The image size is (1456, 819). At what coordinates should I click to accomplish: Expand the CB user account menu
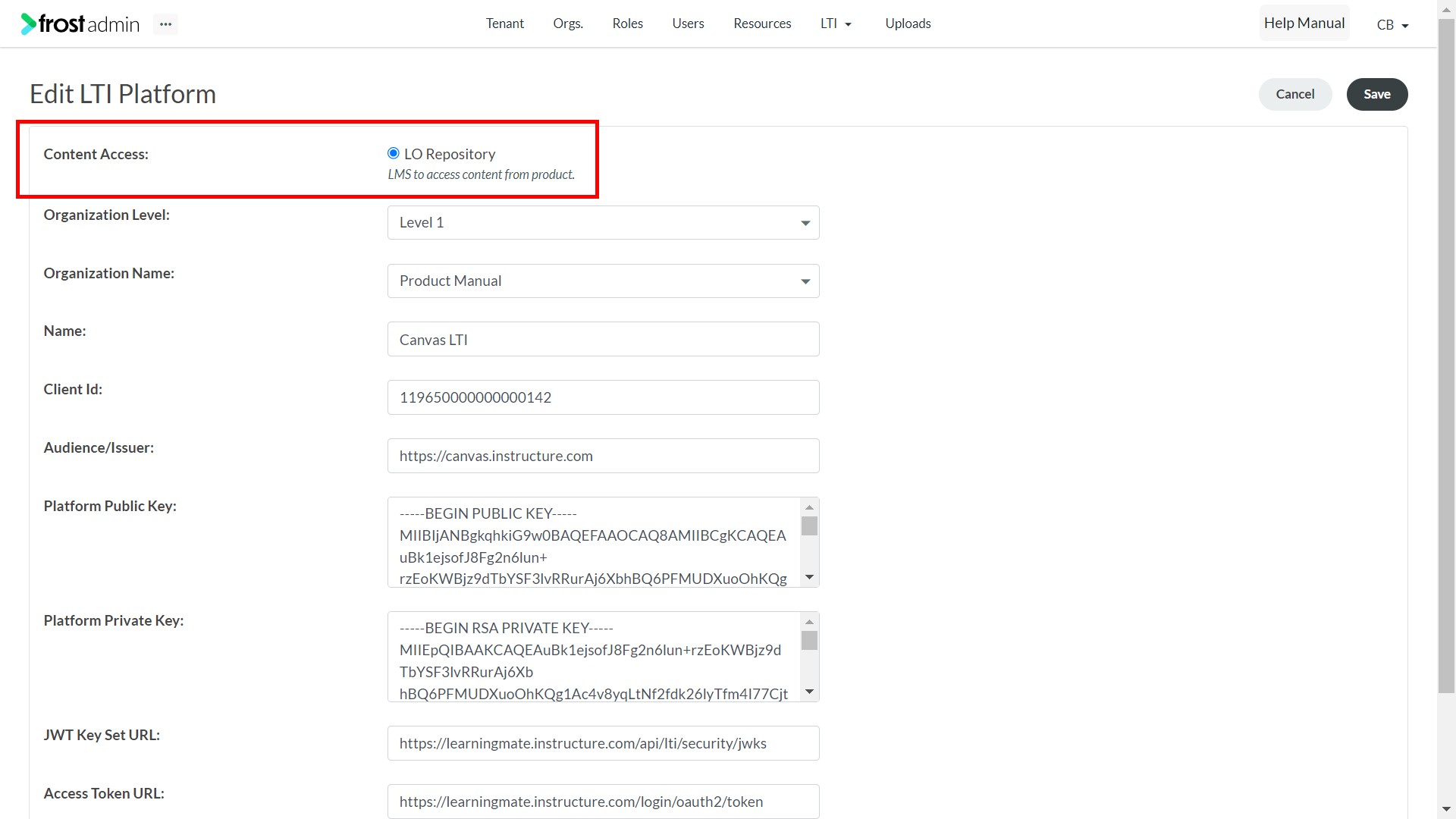point(1392,25)
